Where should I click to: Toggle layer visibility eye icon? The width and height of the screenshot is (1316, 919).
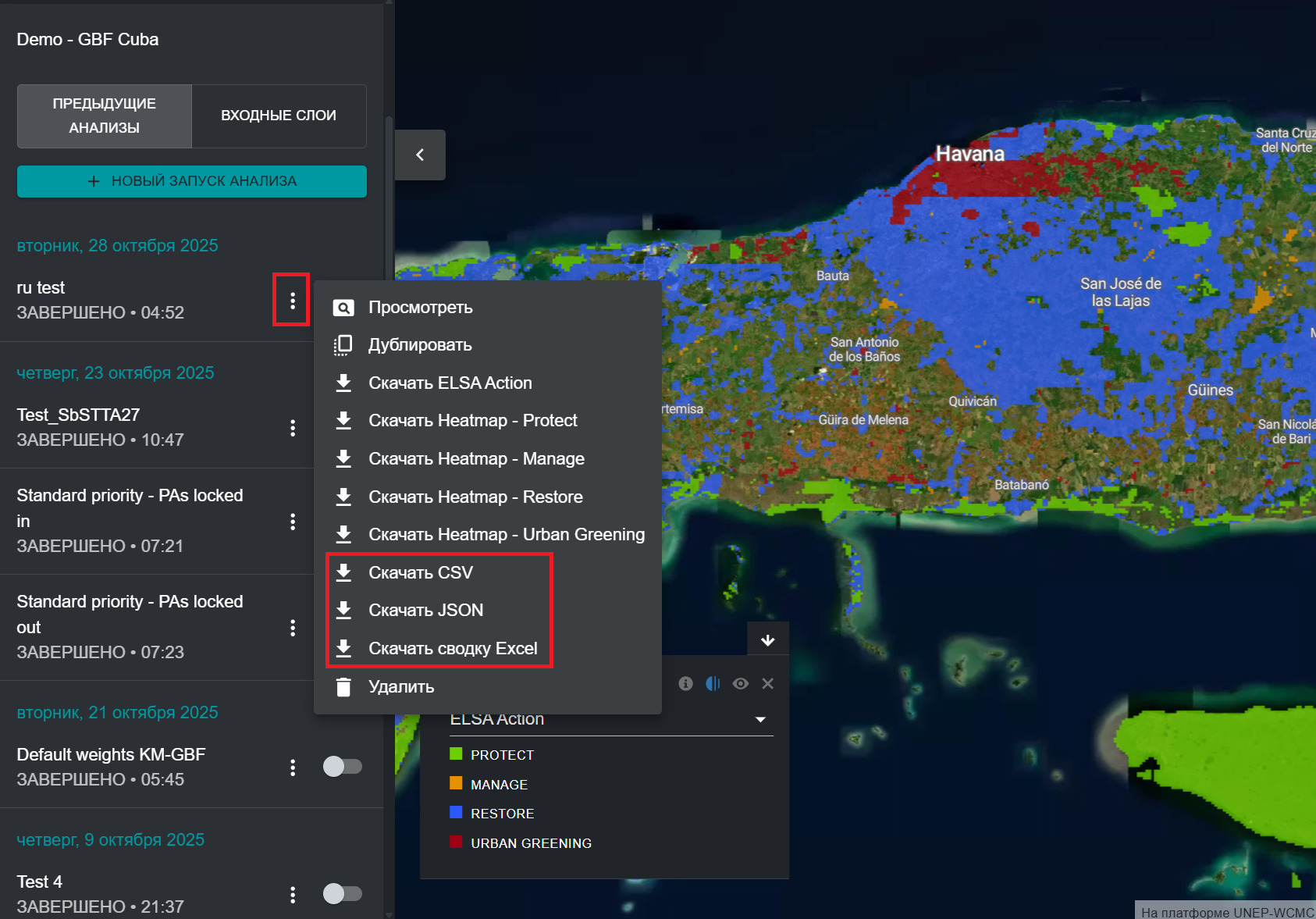[740, 684]
